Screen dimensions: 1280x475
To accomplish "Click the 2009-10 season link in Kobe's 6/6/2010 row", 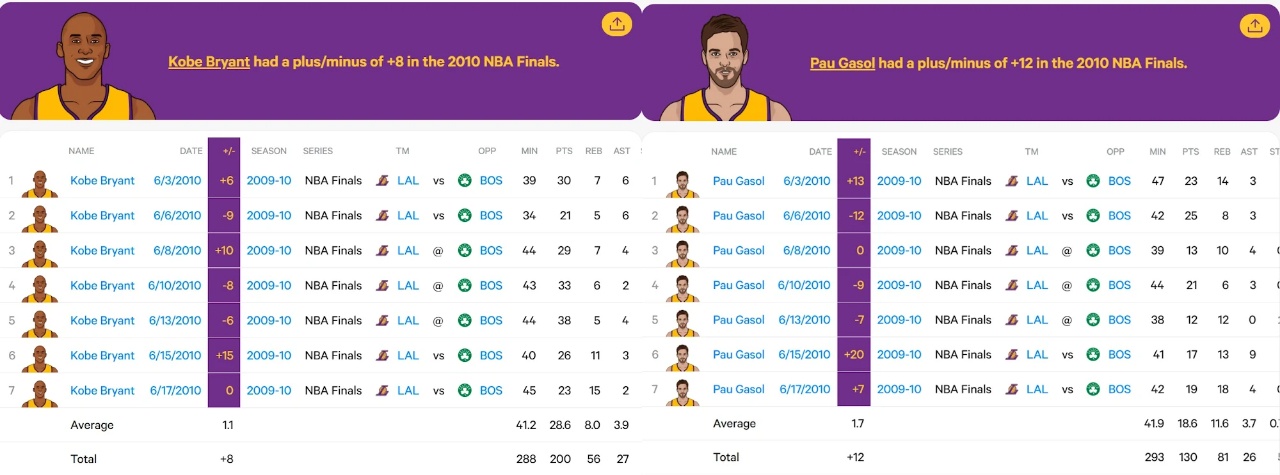I will pyautogui.click(x=269, y=216).
